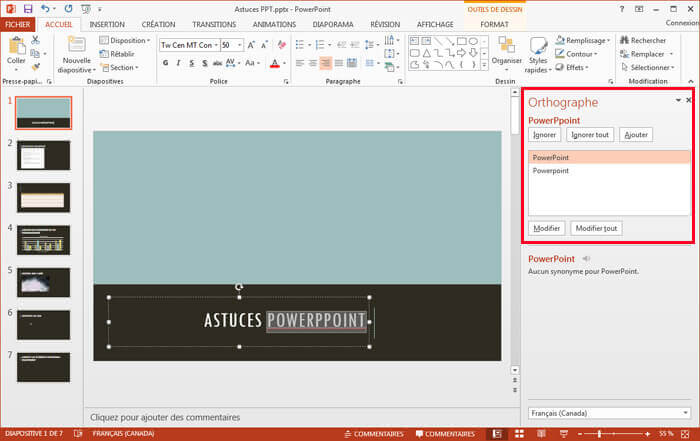Undo the last action
This screenshot has width=700, height=441.
coord(45,8)
